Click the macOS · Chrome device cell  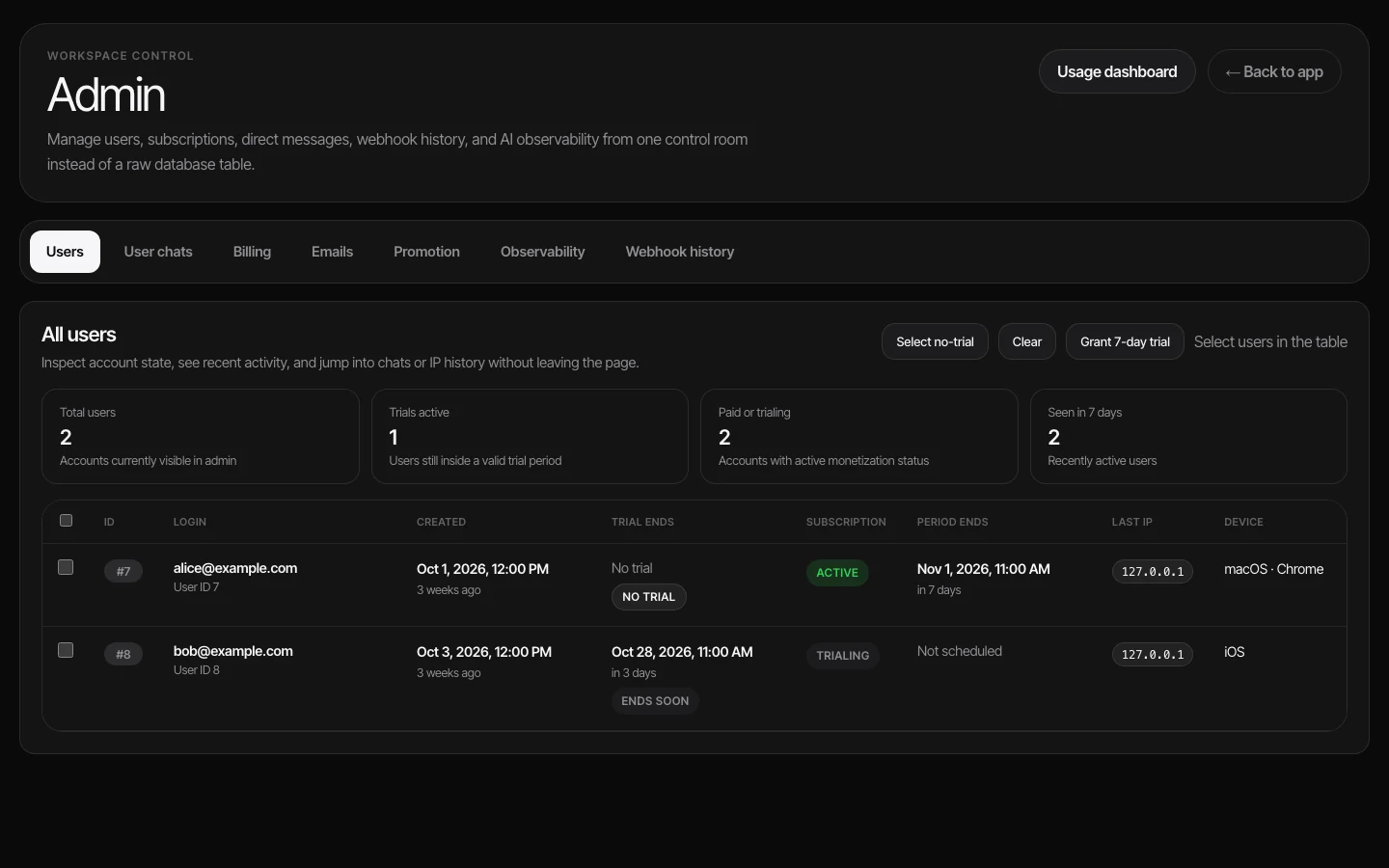coord(1274,569)
